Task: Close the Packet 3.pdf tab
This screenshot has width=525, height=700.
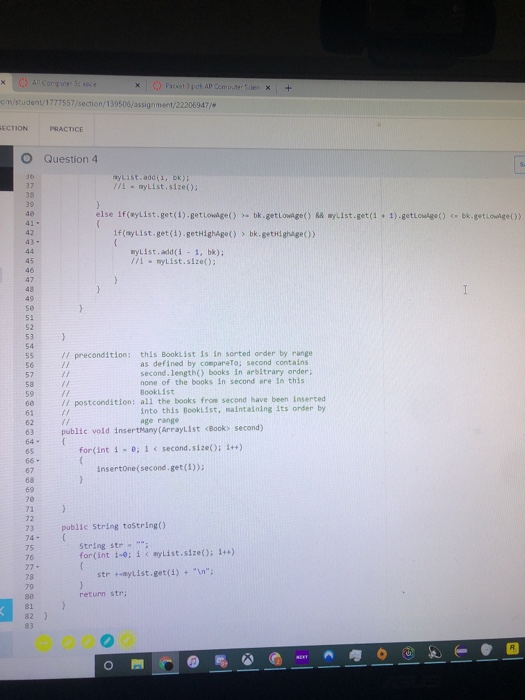Action: tap(268, 88)
